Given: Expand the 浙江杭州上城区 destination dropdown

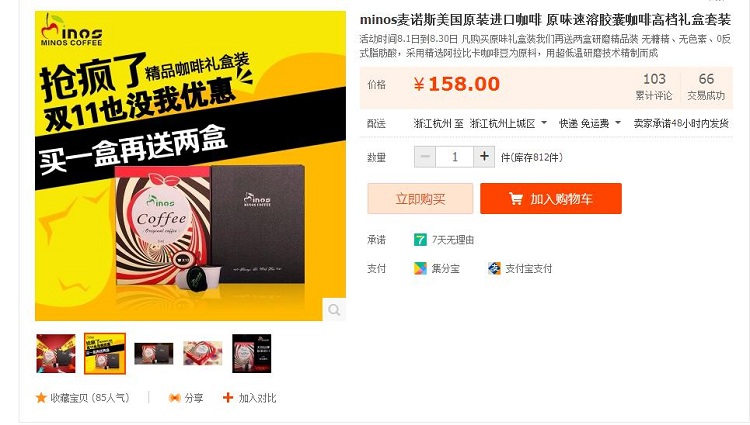Looking at the screenshot, I should [x=544, y=123].
